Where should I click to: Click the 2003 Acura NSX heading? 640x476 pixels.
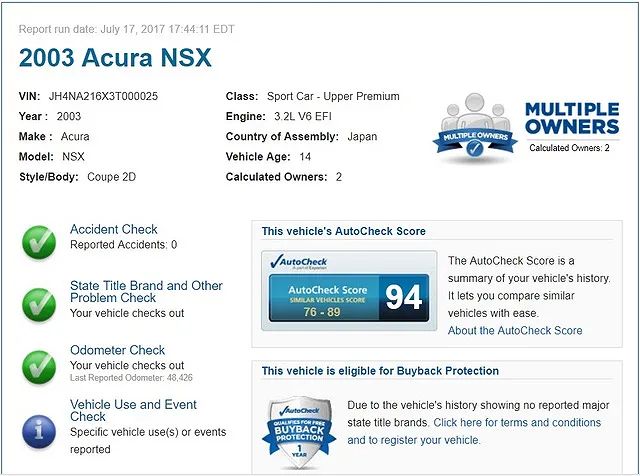[115, 57]
